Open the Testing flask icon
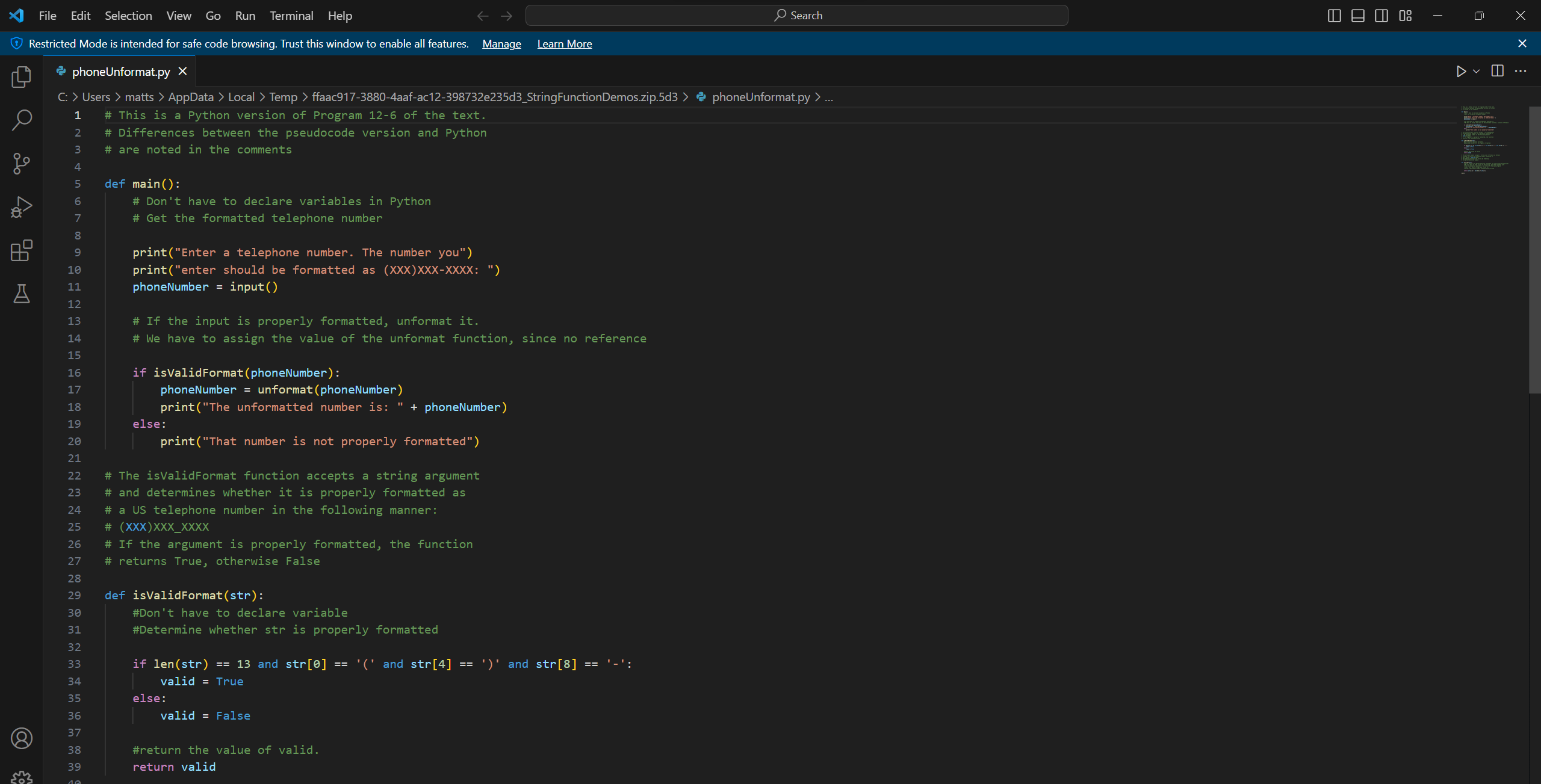This screenshot has width=1541, height=784. coord(22,294)
